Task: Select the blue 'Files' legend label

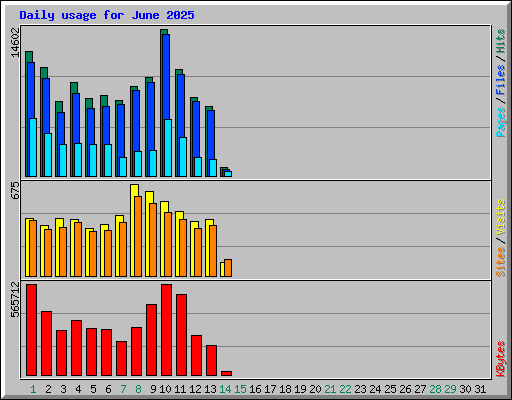Action: 501,80
